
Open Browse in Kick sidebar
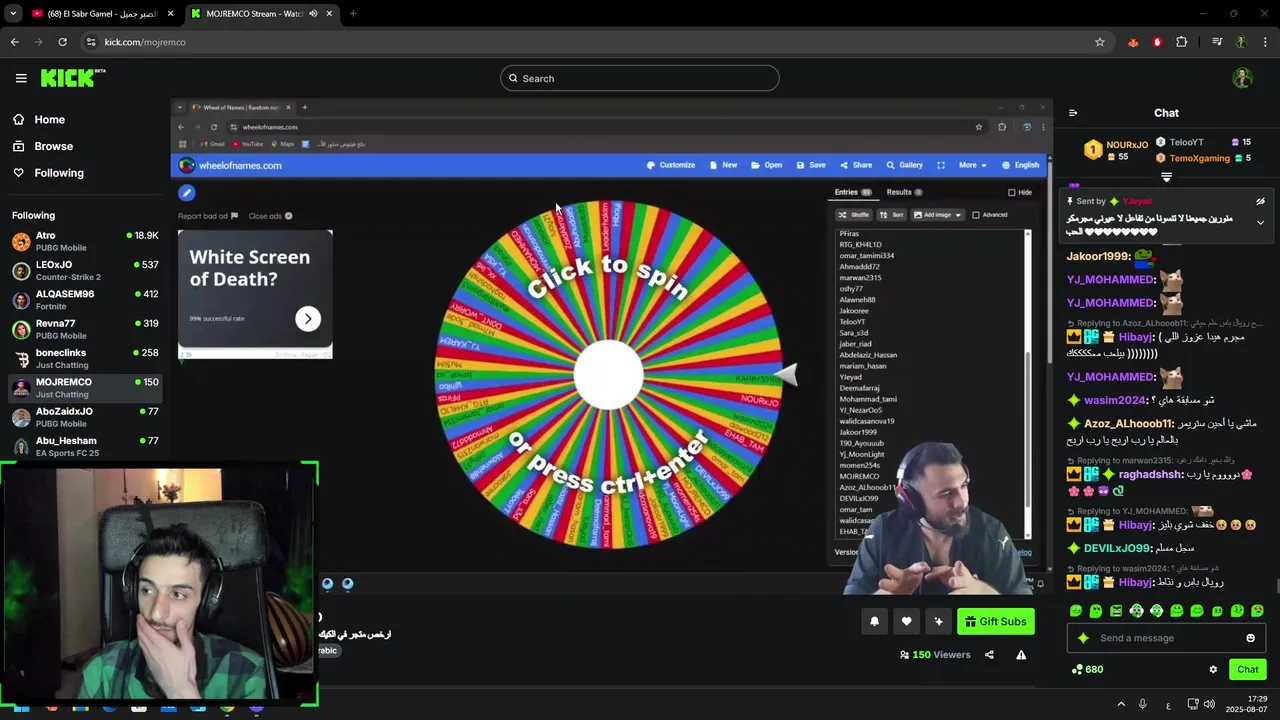tap(42, 146)
